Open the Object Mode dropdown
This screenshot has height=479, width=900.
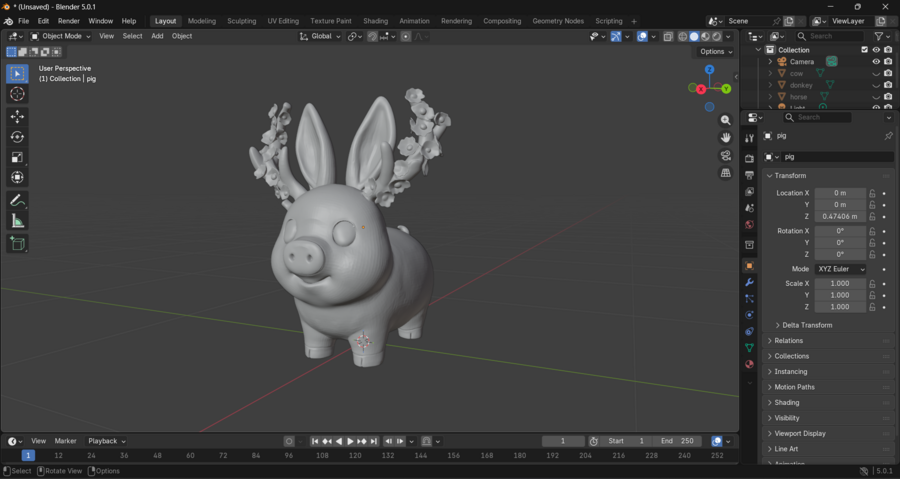60,36
